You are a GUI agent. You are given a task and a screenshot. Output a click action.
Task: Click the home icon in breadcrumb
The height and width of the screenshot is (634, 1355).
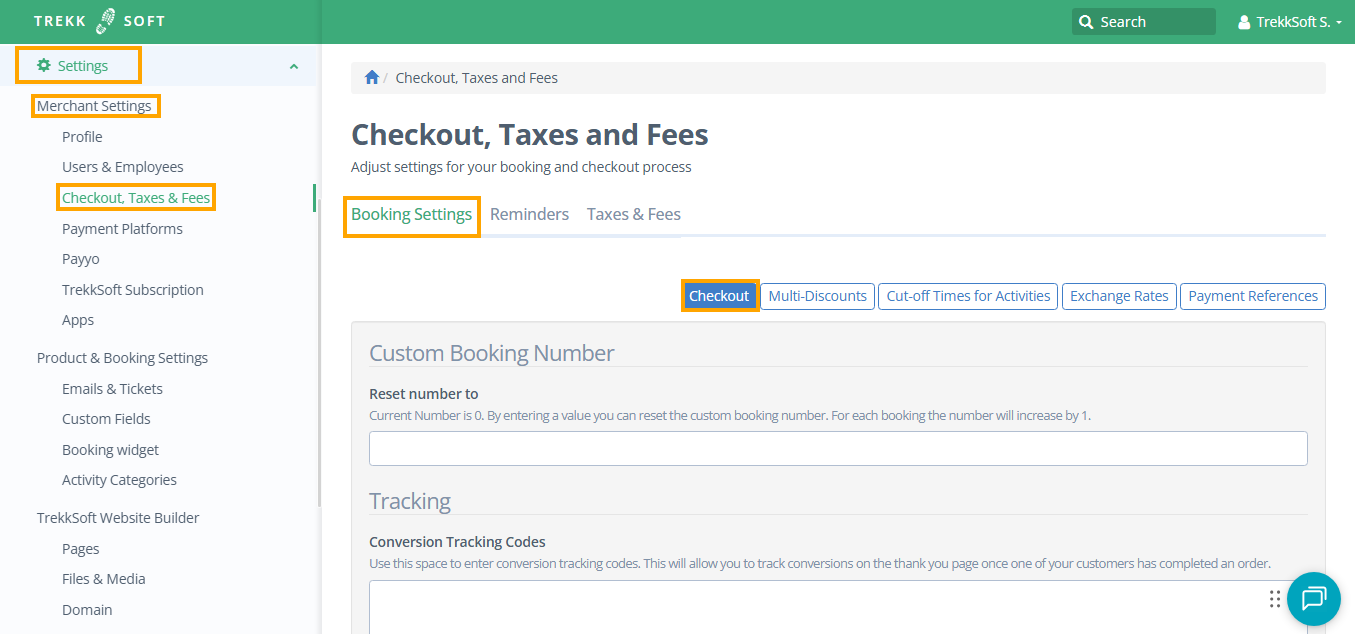(x=372, y=78)
